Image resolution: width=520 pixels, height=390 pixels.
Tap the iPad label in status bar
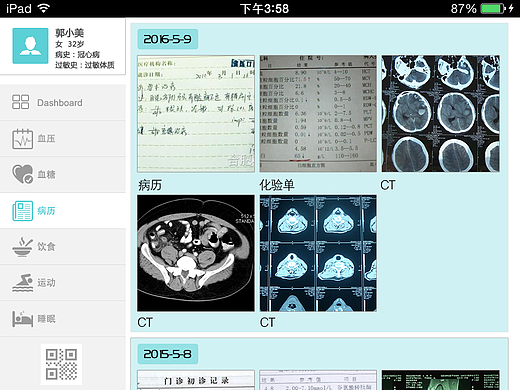(x=19, y=8)
